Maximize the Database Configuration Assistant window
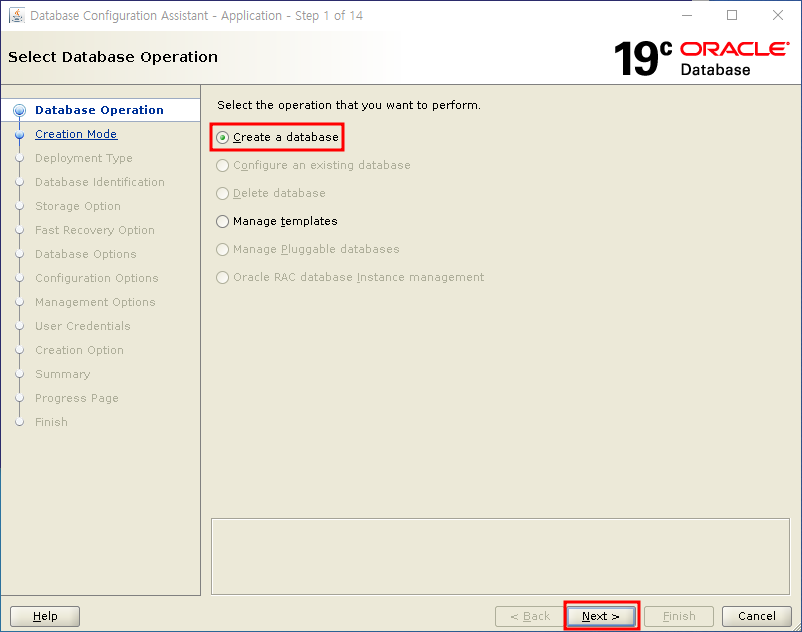 pyautogui.click(x=732, y=15)
